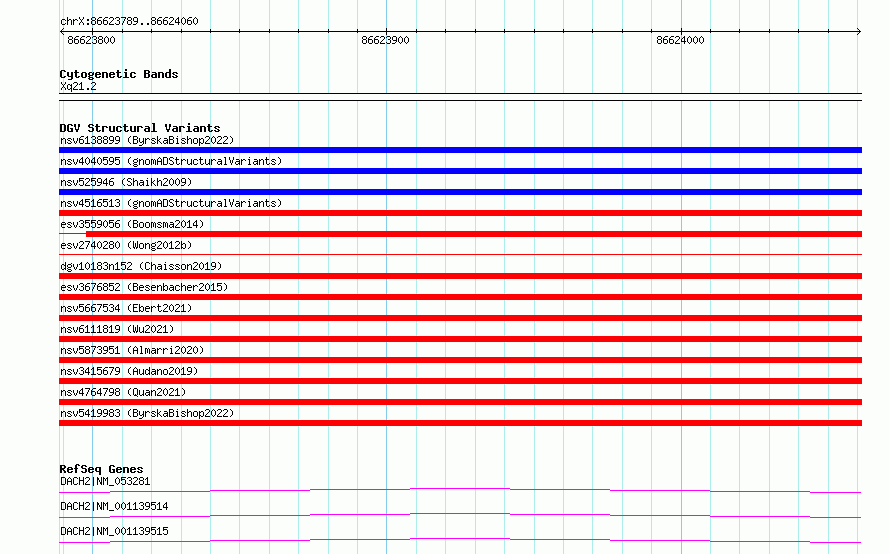890x554 pixels.
Task: Open DACH2|NM_001139514 transcript label
Action: pyautogui.click(x=114, y=506)
